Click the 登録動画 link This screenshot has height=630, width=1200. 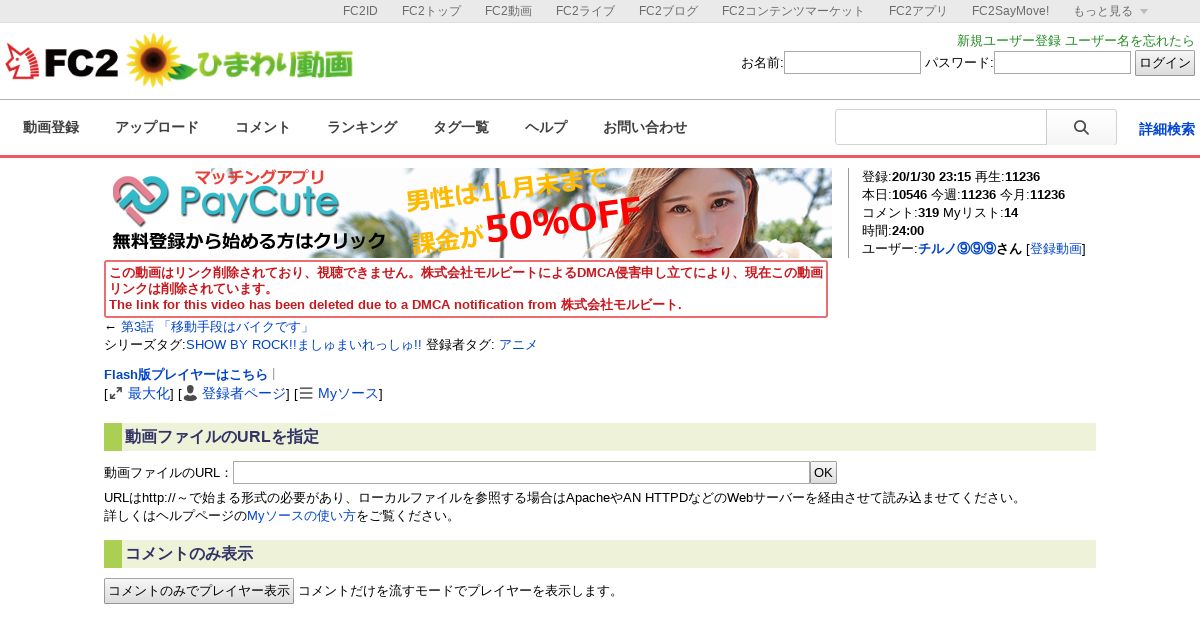click(x=1056, y=249)
